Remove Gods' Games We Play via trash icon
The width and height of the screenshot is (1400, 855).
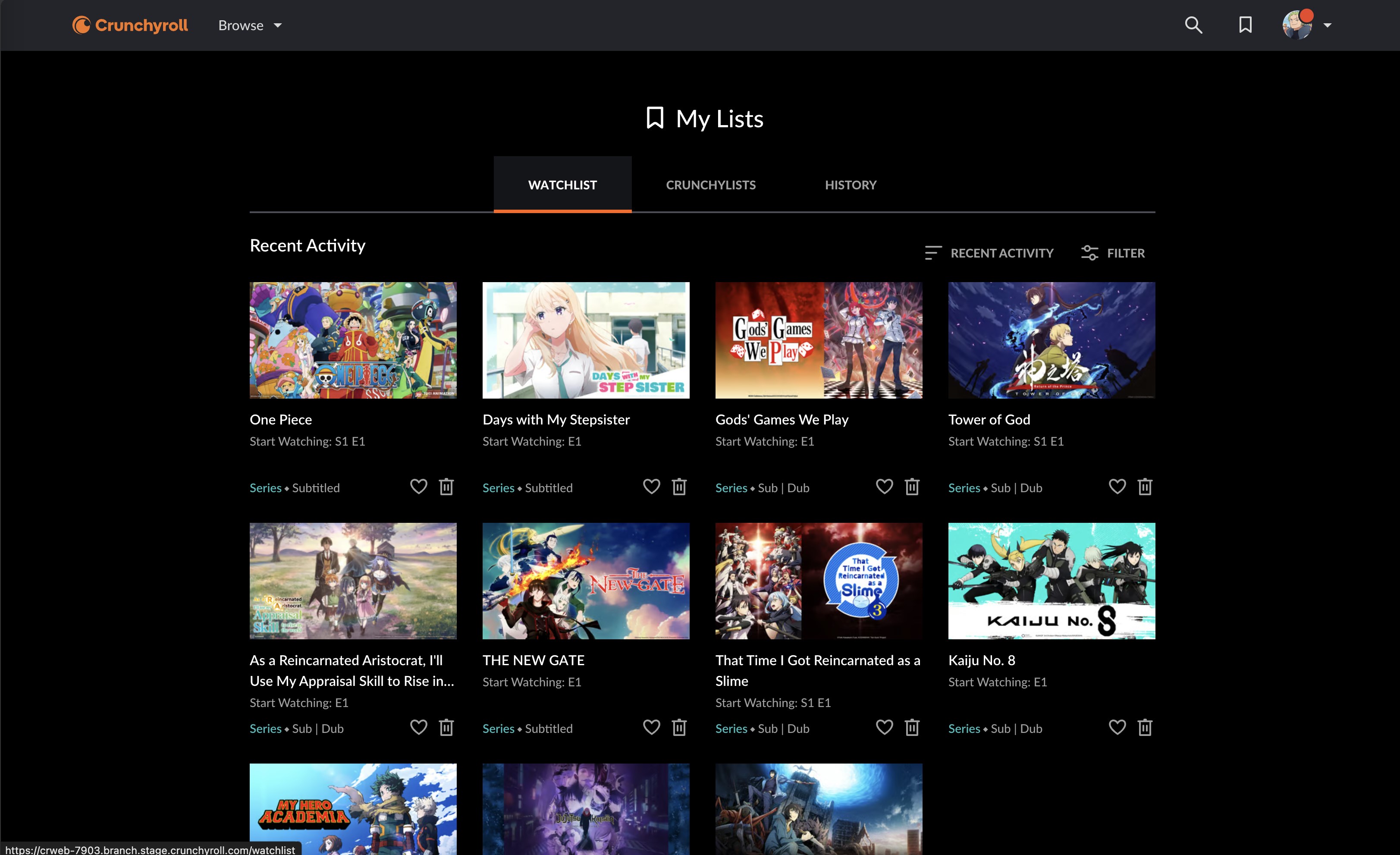[x=913, y=486]
